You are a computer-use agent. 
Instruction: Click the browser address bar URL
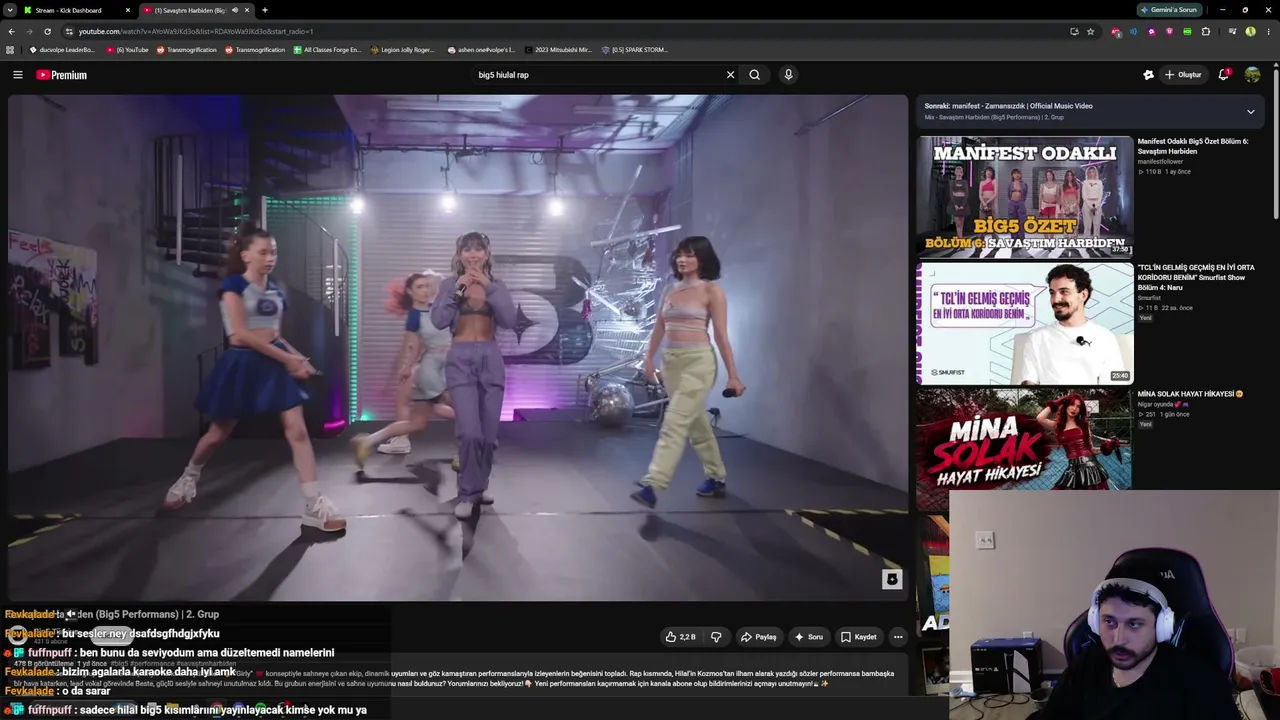[195, 31]
